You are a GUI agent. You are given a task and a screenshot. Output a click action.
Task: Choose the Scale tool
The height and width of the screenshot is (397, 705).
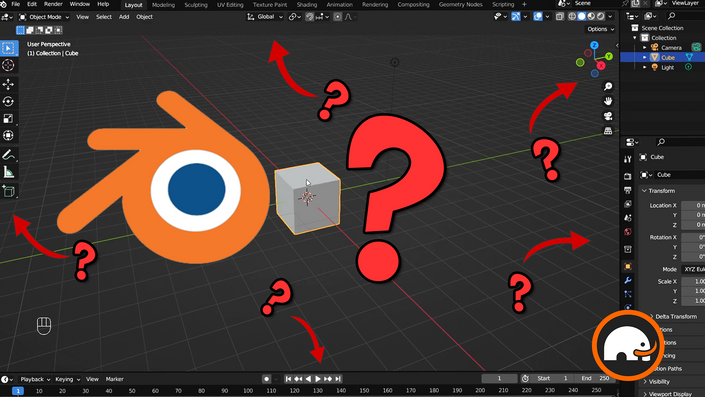pos(8,118)
